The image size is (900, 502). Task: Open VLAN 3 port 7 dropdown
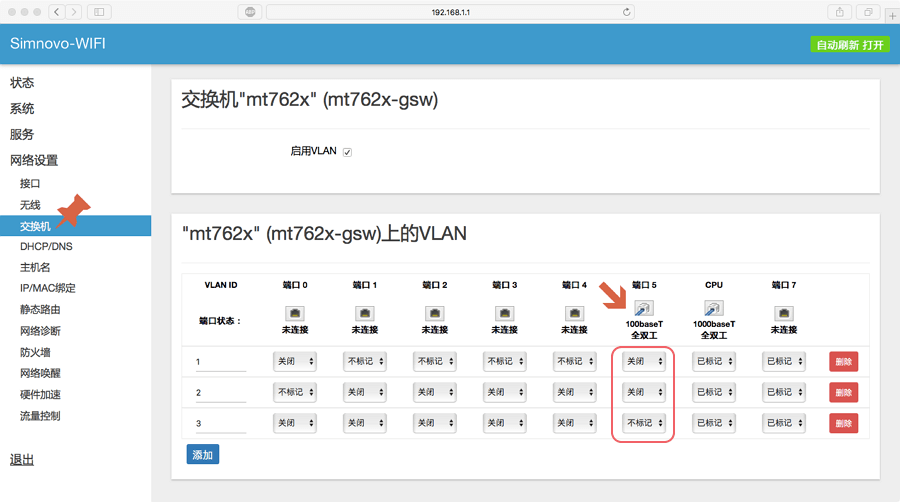(783, 423)
